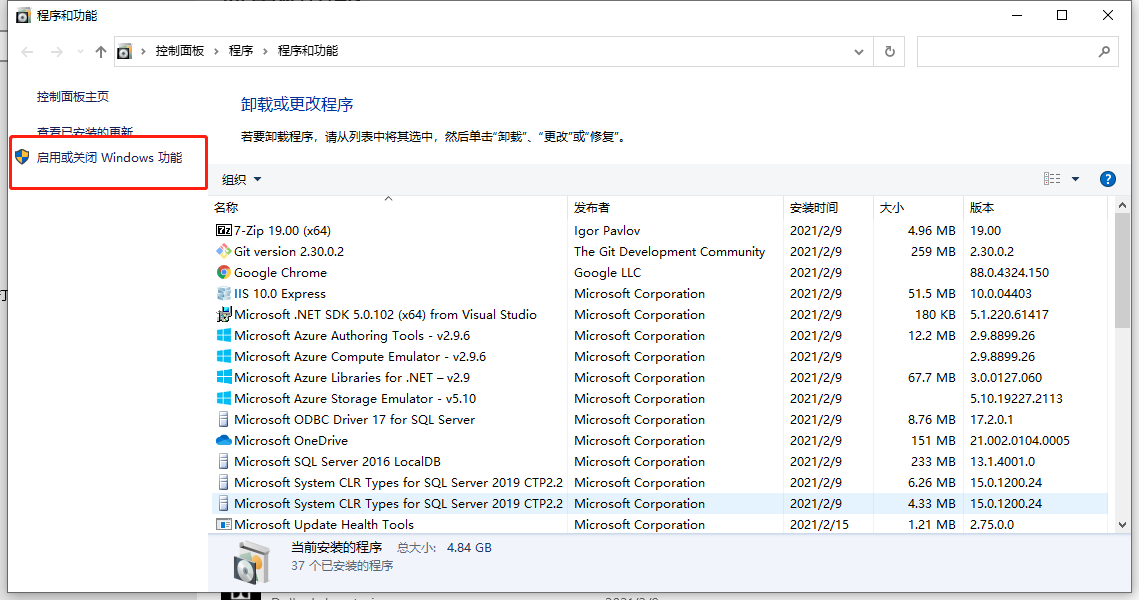Navigate to 控制面板 breadcrumb

pyautogui.click(x=179, y=51)
